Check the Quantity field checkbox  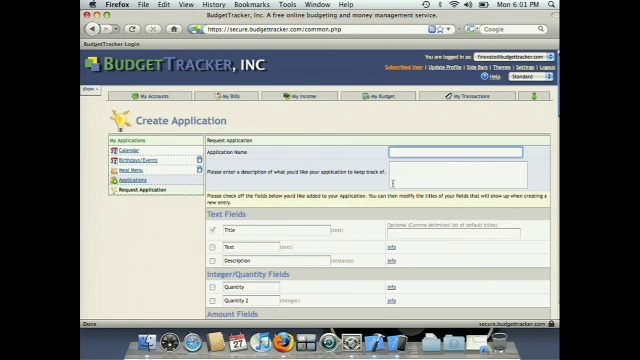coord(212,287)
